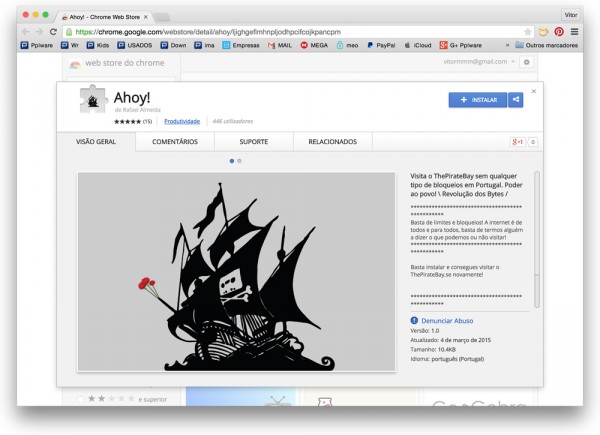Open the Wr bookmark
Screen dimensions: 600x435
[x=70, y=45]
